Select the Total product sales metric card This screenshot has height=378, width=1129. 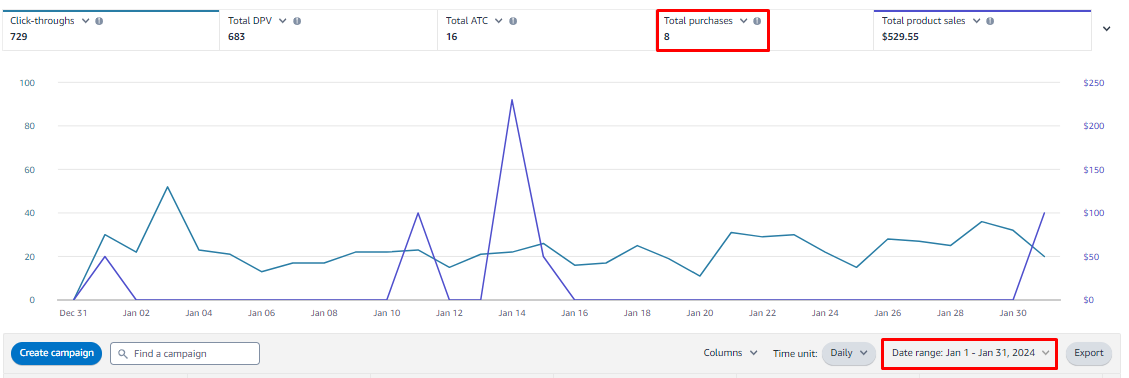point(982,30)
